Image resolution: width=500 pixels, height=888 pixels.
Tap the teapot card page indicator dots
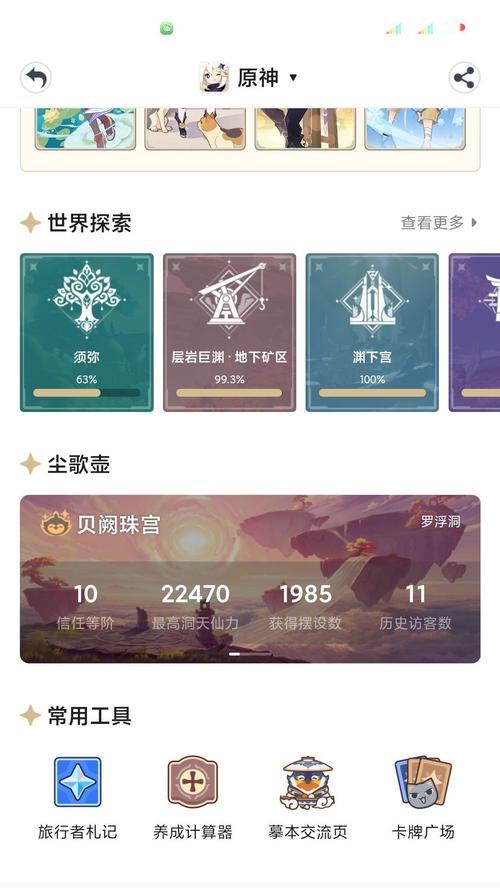tap(250, 654)
